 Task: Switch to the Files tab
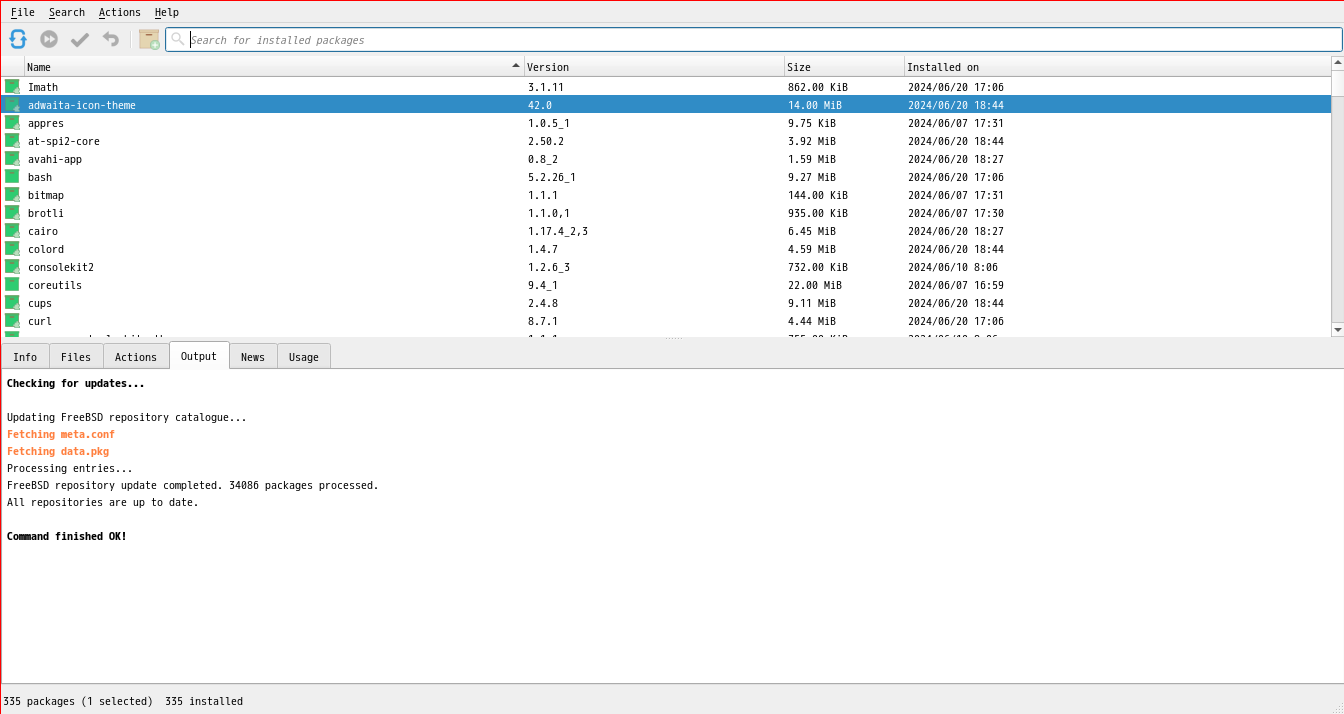[76, 357]
